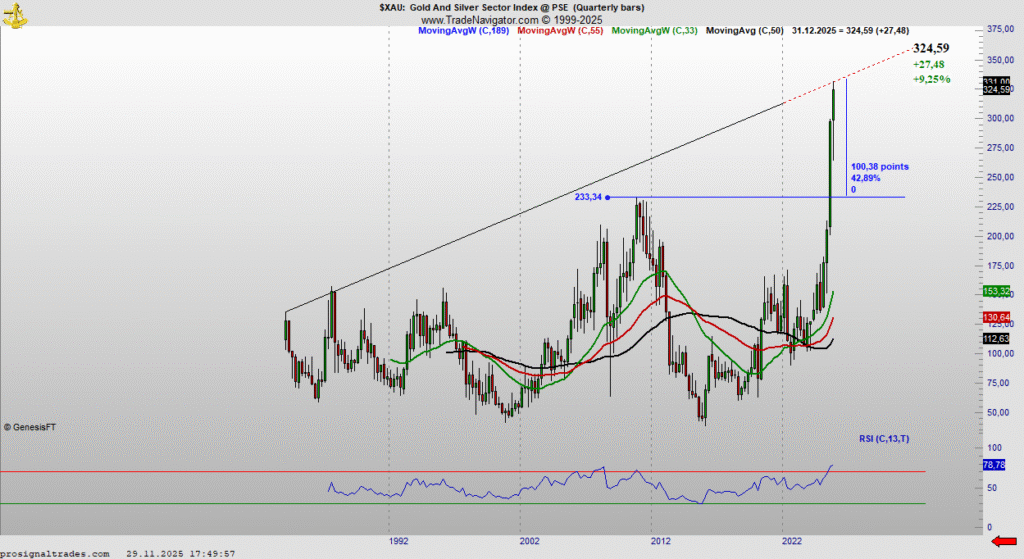Click the 233,34 horizontal level label
1024x559 pixels.
(x=588, y=197)
